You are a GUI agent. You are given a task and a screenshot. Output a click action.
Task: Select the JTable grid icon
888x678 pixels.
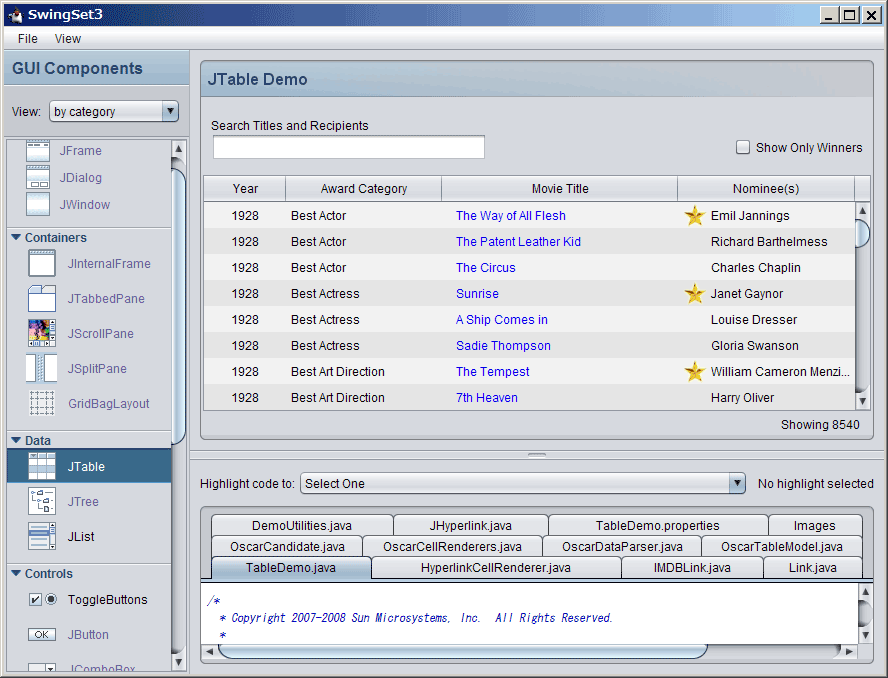[x=42, y=466]
